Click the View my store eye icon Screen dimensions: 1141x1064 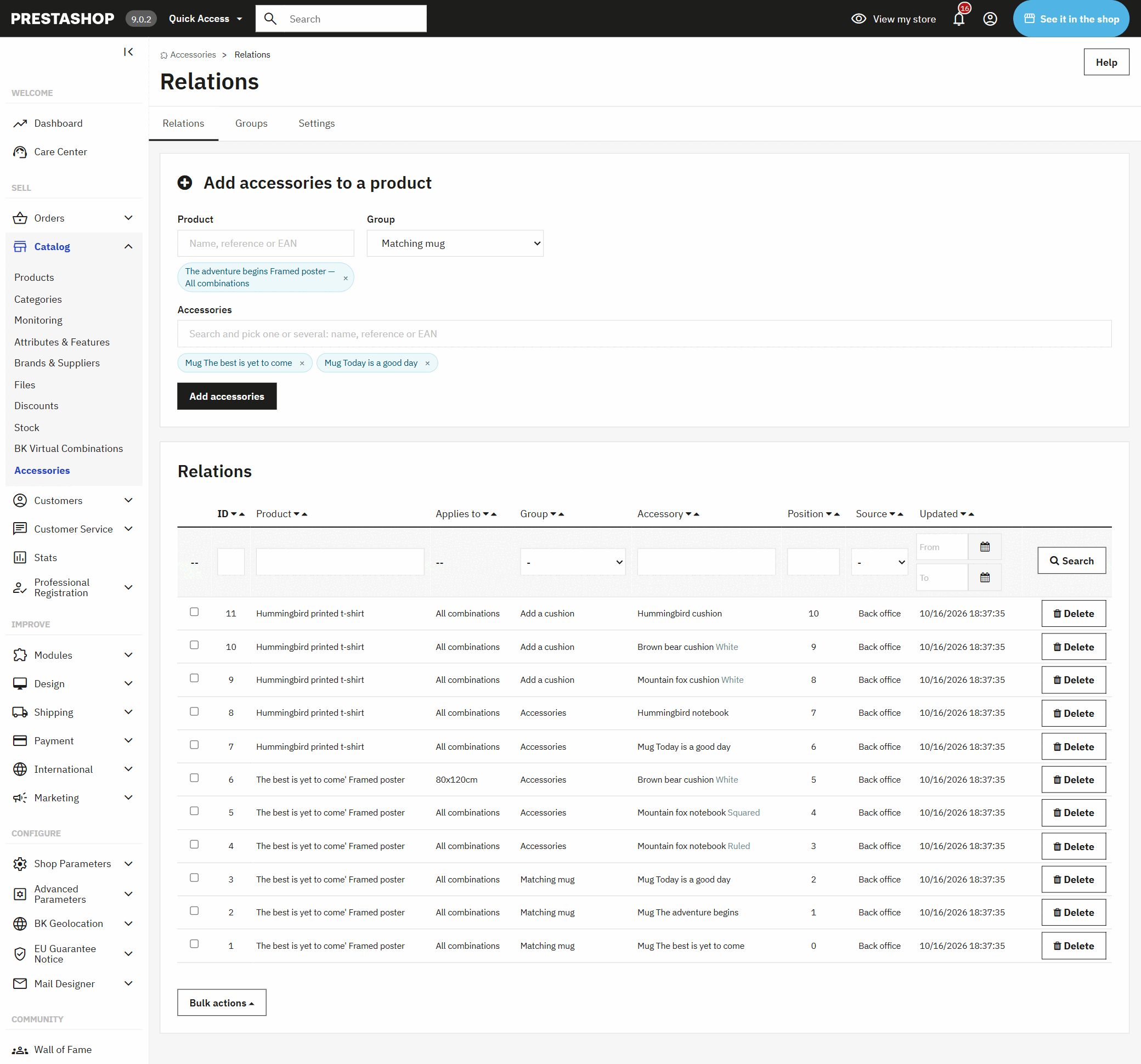point(858,19)
